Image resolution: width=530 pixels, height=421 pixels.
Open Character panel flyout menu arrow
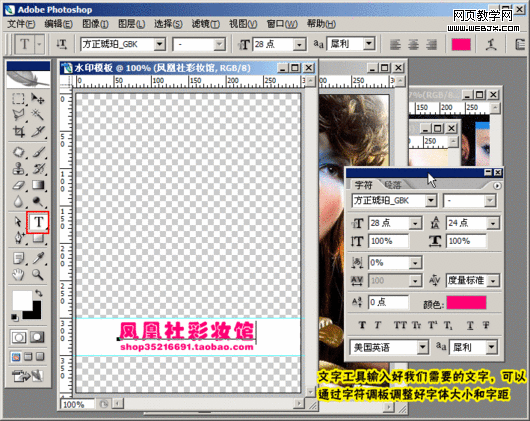point(497,185)
